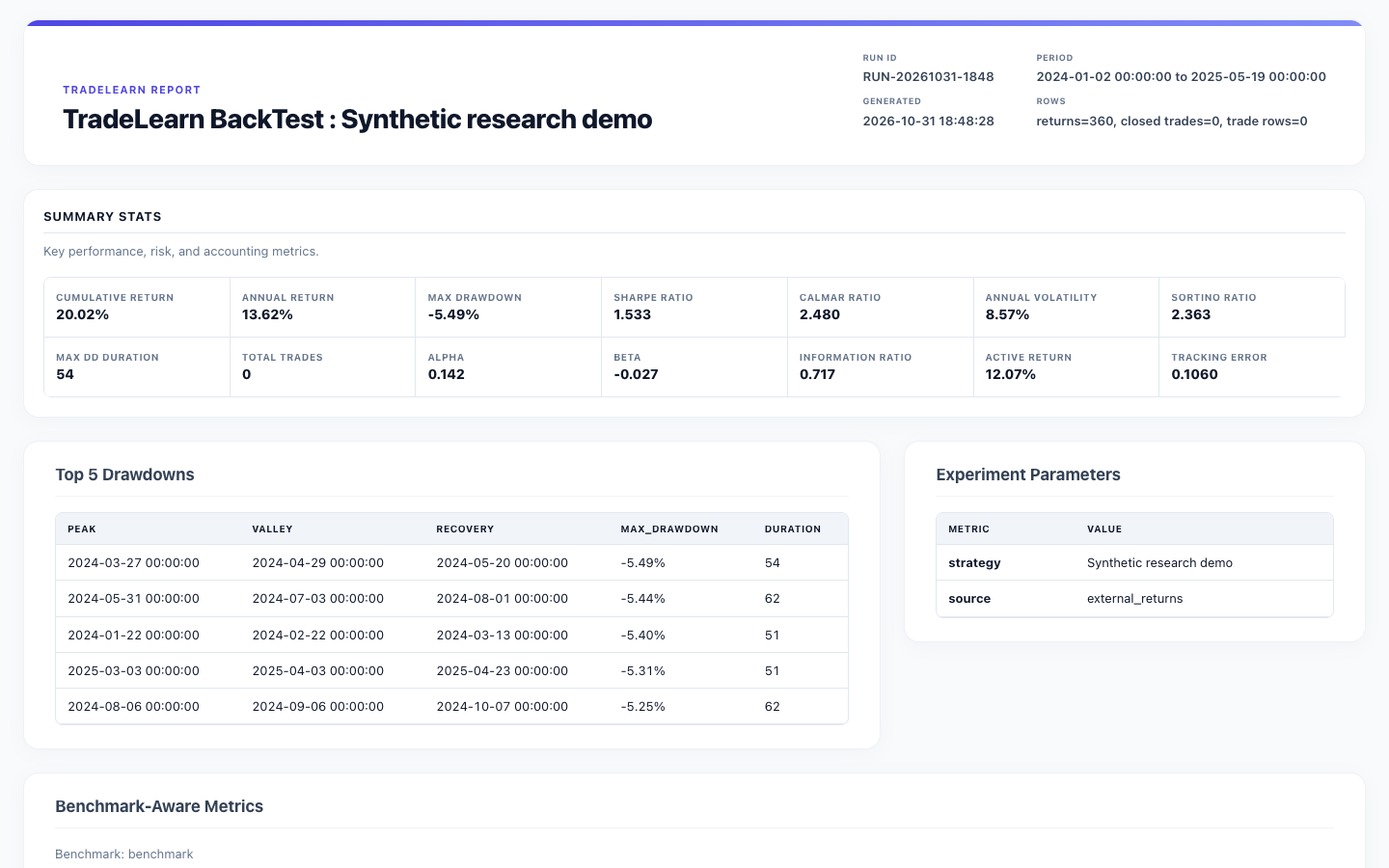
Task: Select the peak date 2024-03-27 00:00:00
Action: [x=133, y=563]
